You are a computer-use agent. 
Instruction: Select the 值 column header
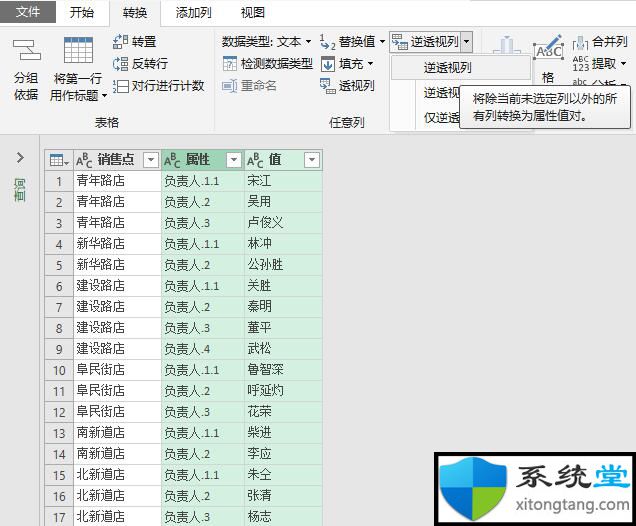pos(275,160)
